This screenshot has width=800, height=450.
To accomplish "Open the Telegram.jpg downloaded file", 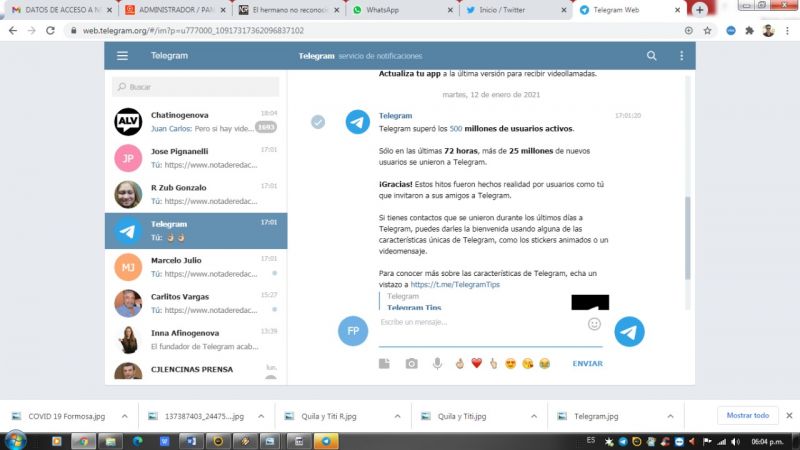I will click(x=596, y=416).
